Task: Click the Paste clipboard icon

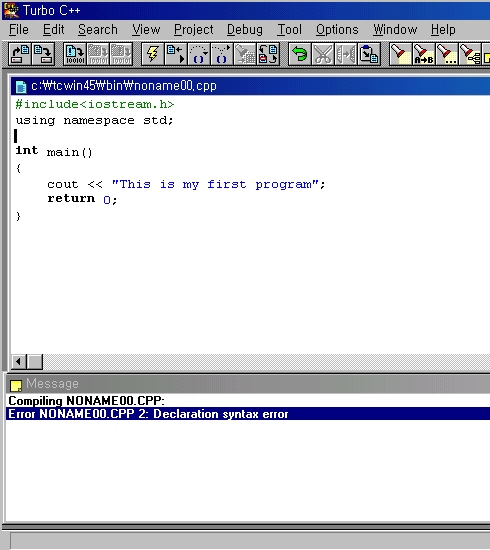Action: (369, 55)
